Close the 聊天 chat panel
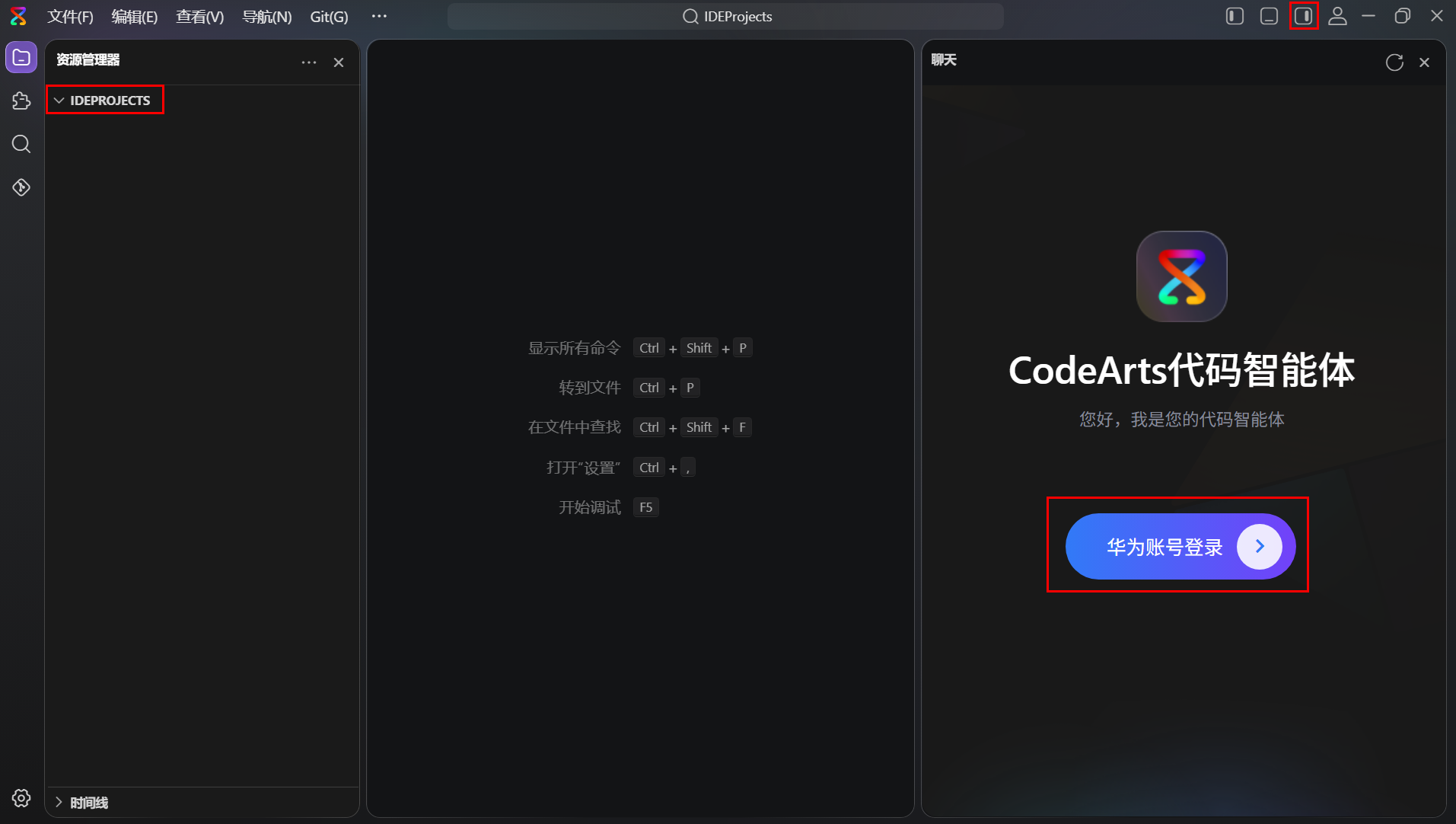This screenshot has height=824, width=1456. [1424, 62]
